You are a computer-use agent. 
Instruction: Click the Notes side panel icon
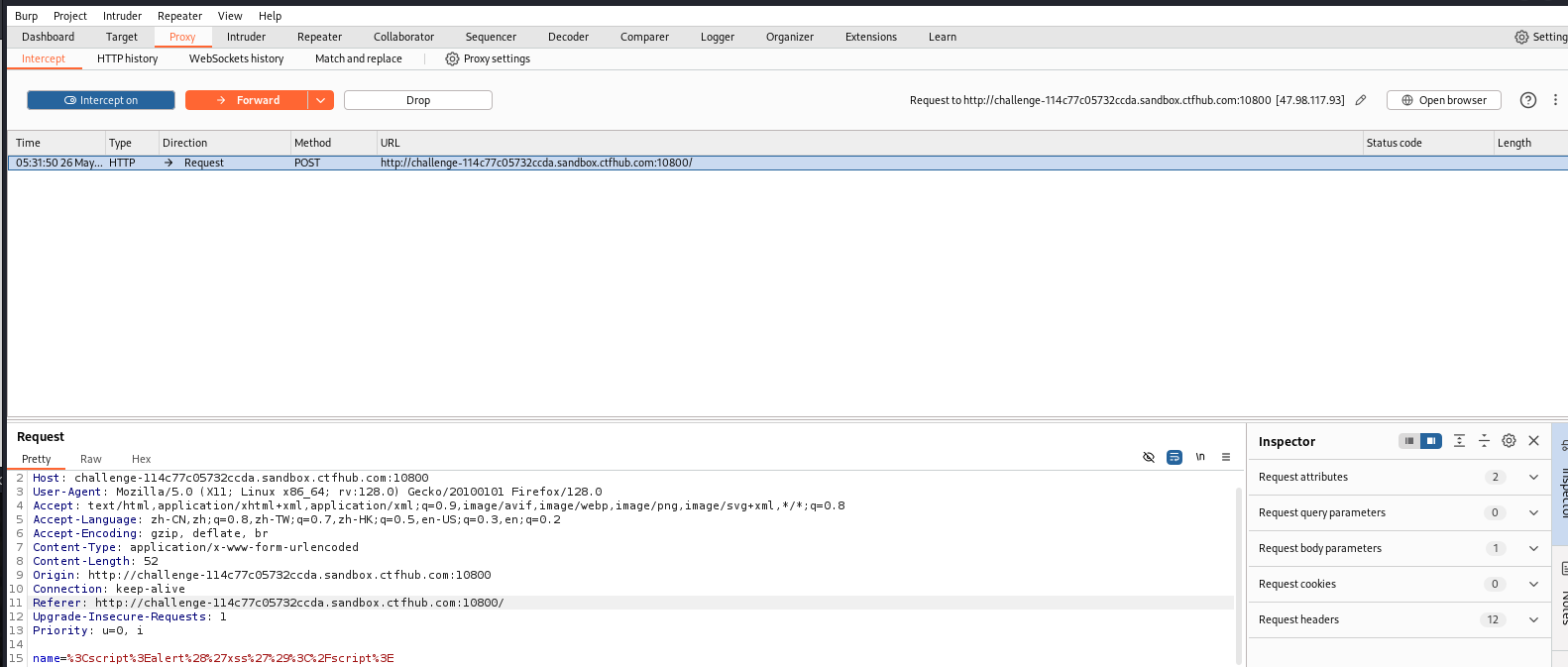pyautogui.click(x=1563, y=568)
